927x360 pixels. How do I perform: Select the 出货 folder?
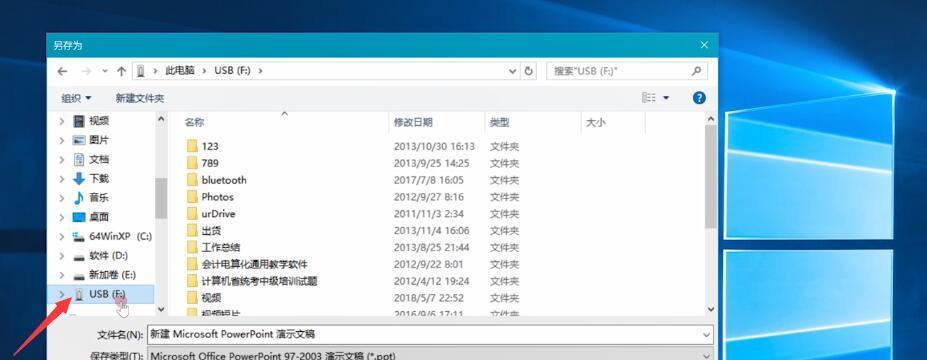pos(211,231)
